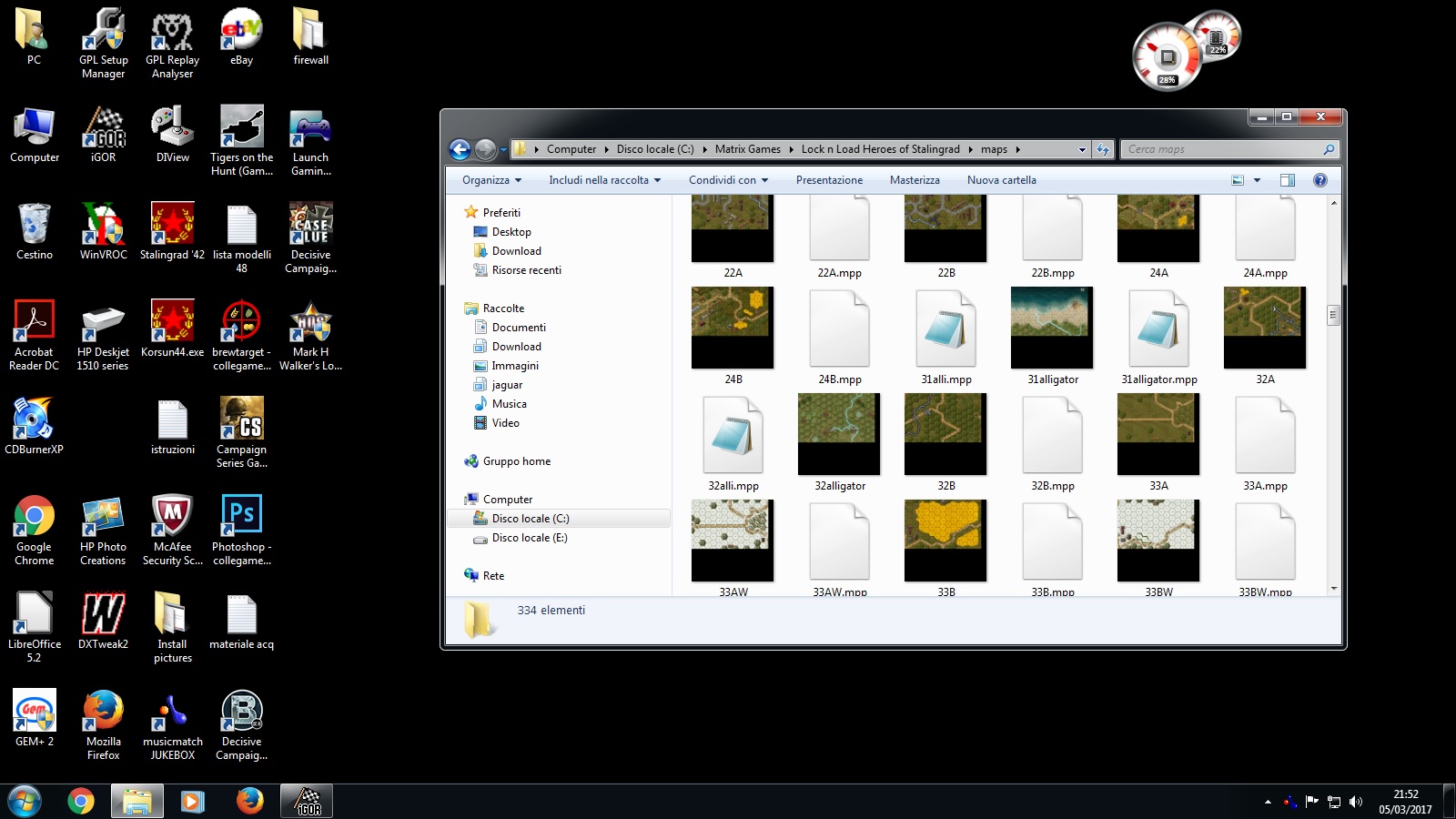Select the 31alli.mpp notepad file
This screenshot has height=819, width=1456.
click(945, 336)
